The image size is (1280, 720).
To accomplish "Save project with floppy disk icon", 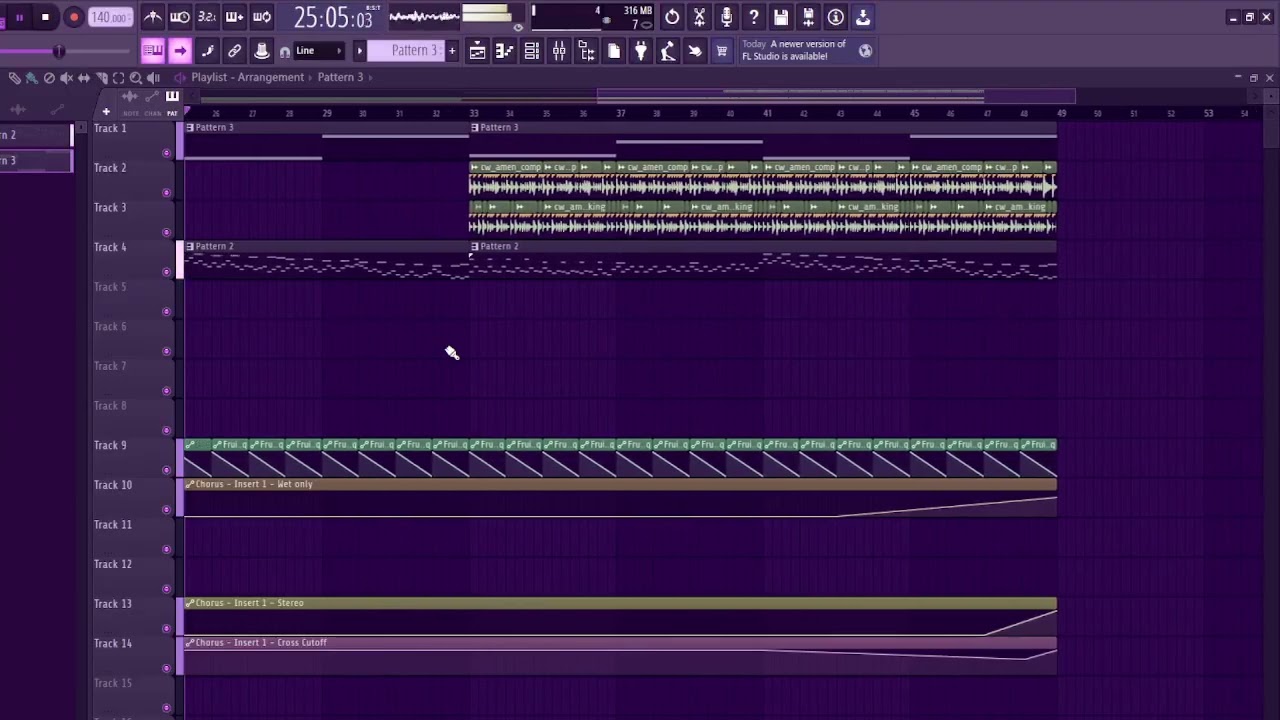I will click(781, 17).
